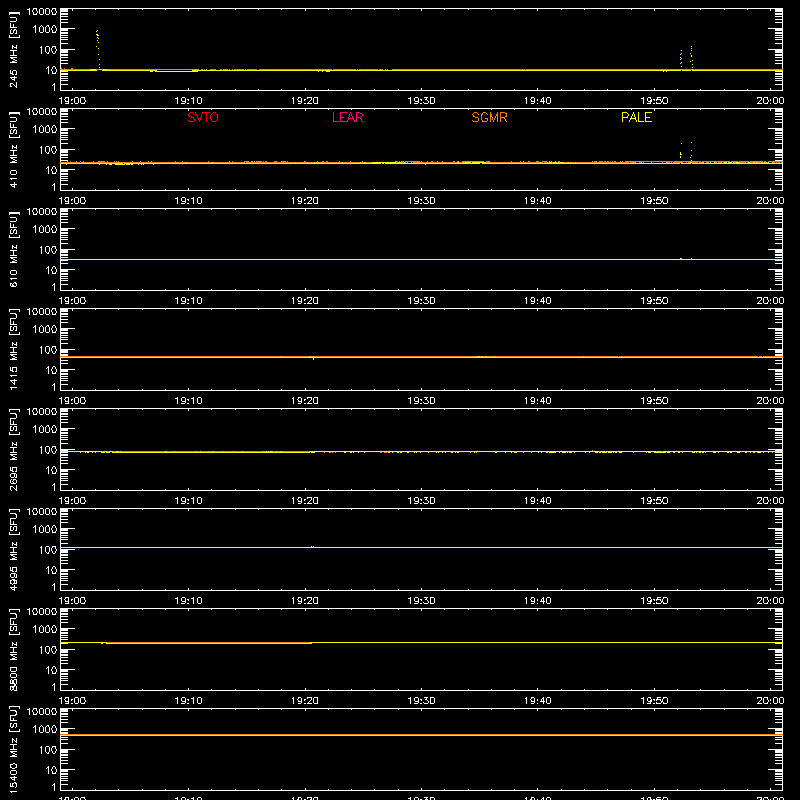The width and height of the screenshot is (800, 800).
Task: Click the 100 tick label on 2695 MHz axis
Action: [48, 449]
